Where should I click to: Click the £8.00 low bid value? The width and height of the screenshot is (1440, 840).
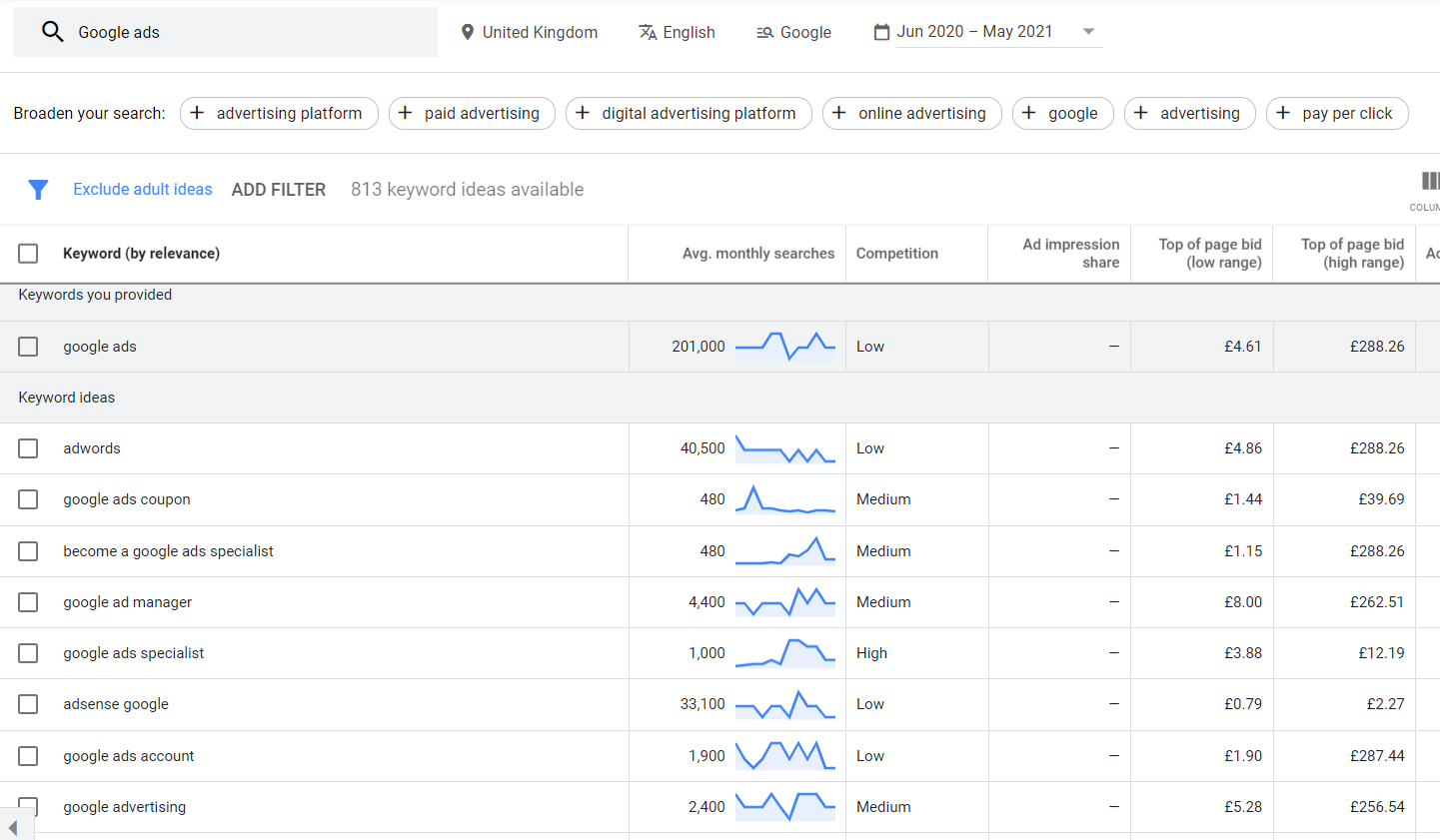(x=1243, y=602)
